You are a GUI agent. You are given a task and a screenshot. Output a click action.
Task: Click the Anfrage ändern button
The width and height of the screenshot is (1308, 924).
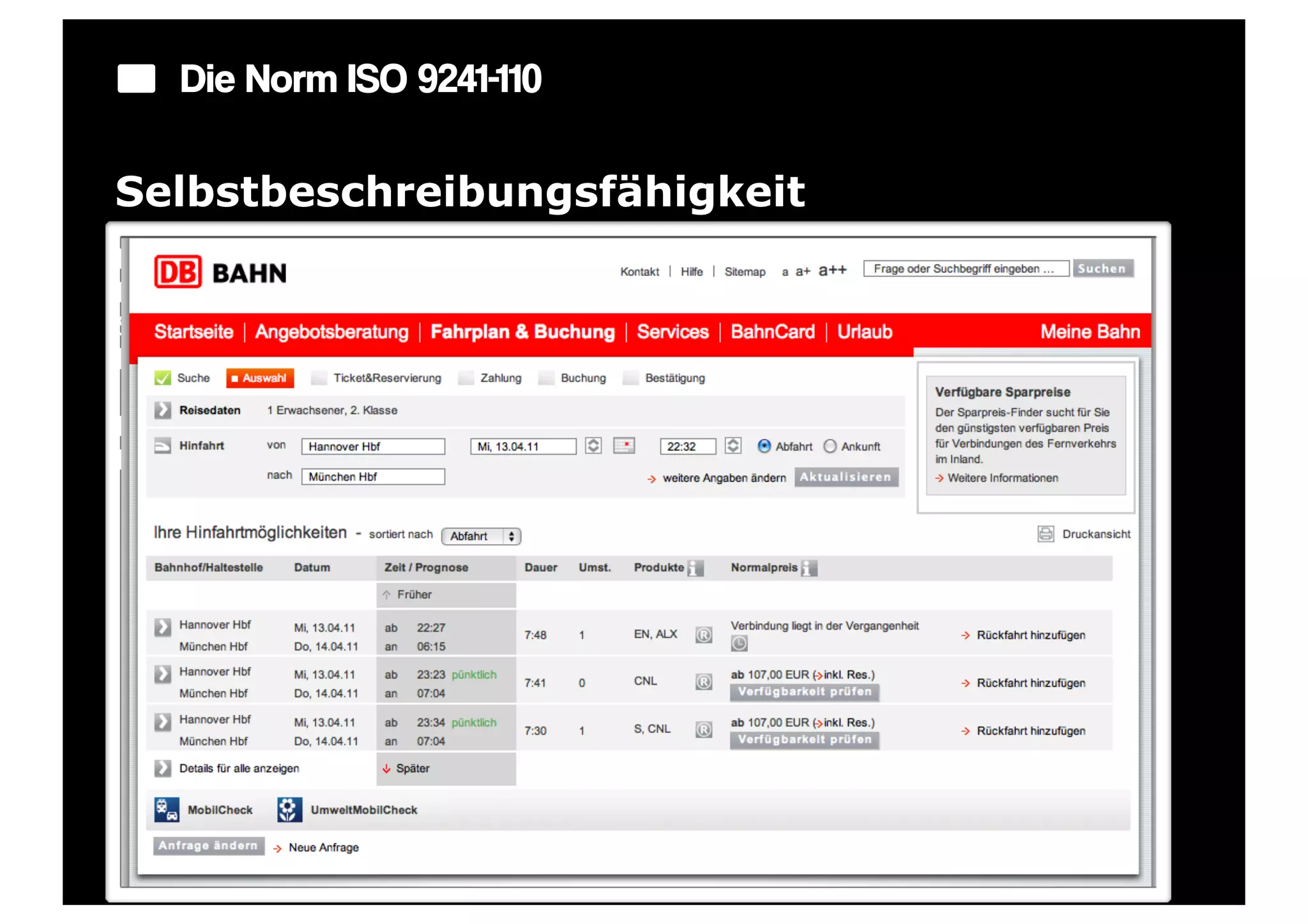click(x=208, y=845)
